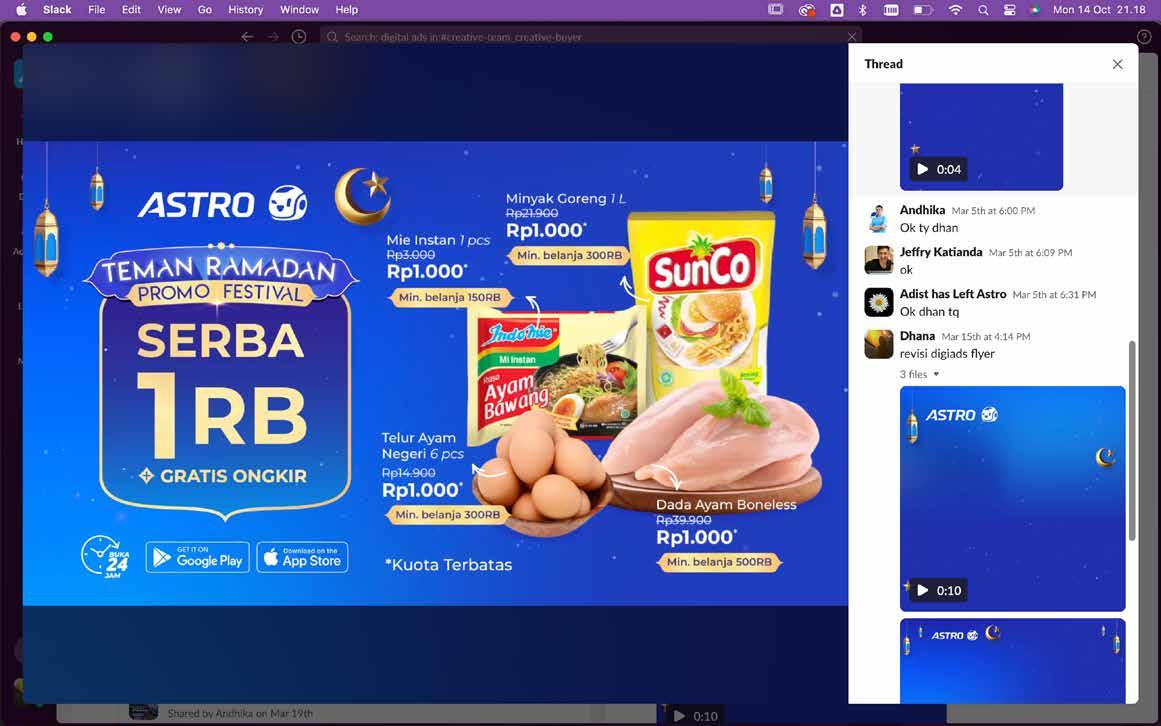Open Adist has Left Astro avatar

pyautogui.click(x=879, y=303)
